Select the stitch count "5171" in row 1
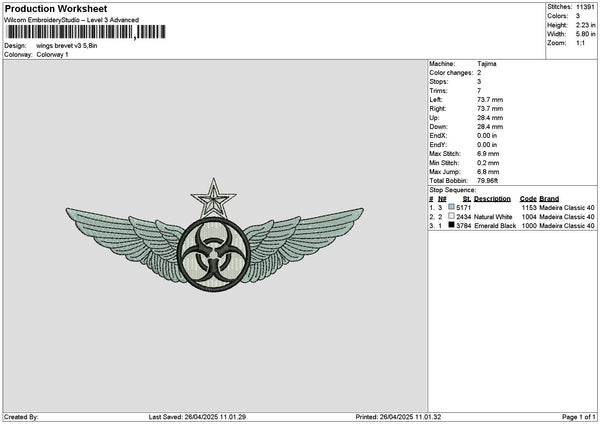Image resolution: width=600 pixels, height=424 pixels. coord(463,208)
